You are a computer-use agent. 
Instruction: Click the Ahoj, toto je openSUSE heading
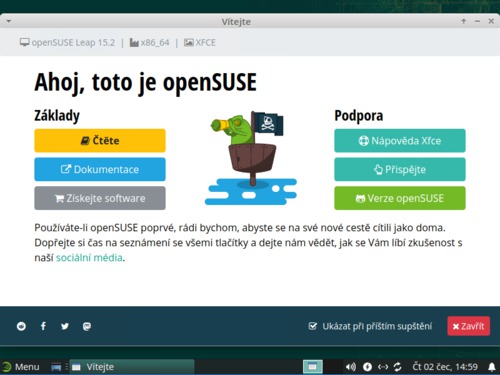pyautogui.click(x=146, y=83)
